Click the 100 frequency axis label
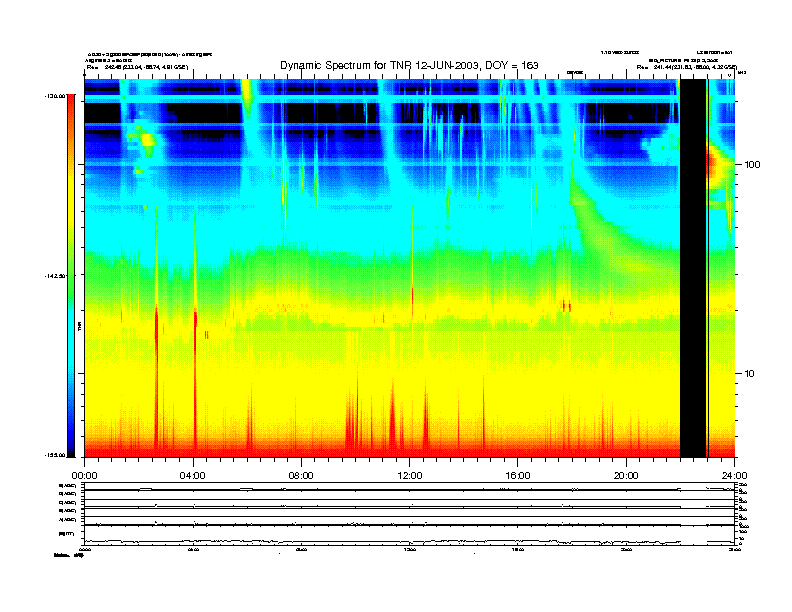 pos(752,165)
